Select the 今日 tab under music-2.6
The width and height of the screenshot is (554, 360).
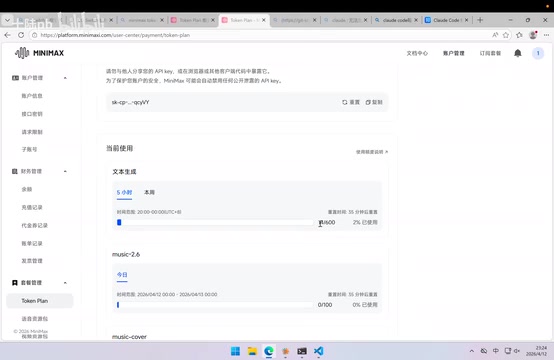[x=122, y=275]
